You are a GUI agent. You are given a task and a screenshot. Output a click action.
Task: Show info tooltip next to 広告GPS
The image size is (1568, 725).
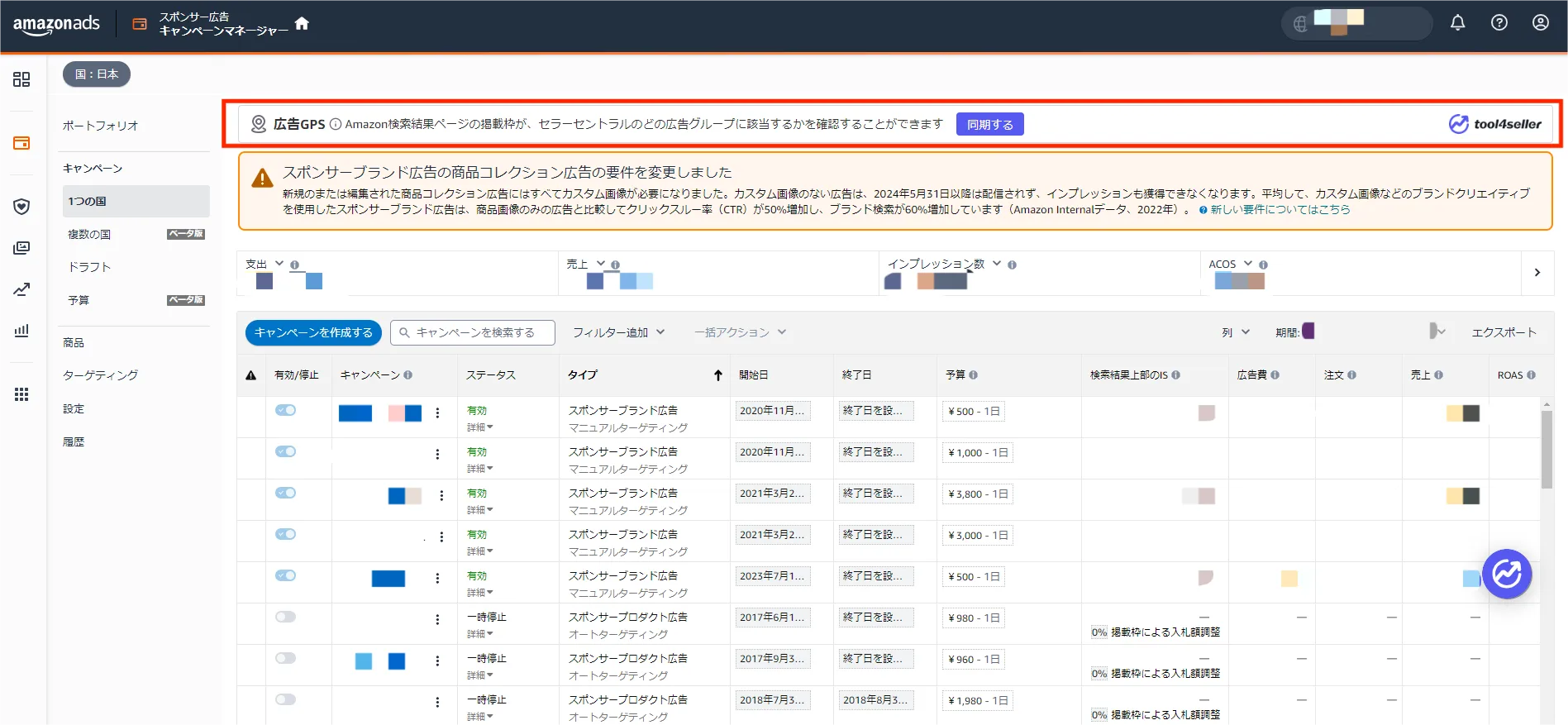(336, 124)
